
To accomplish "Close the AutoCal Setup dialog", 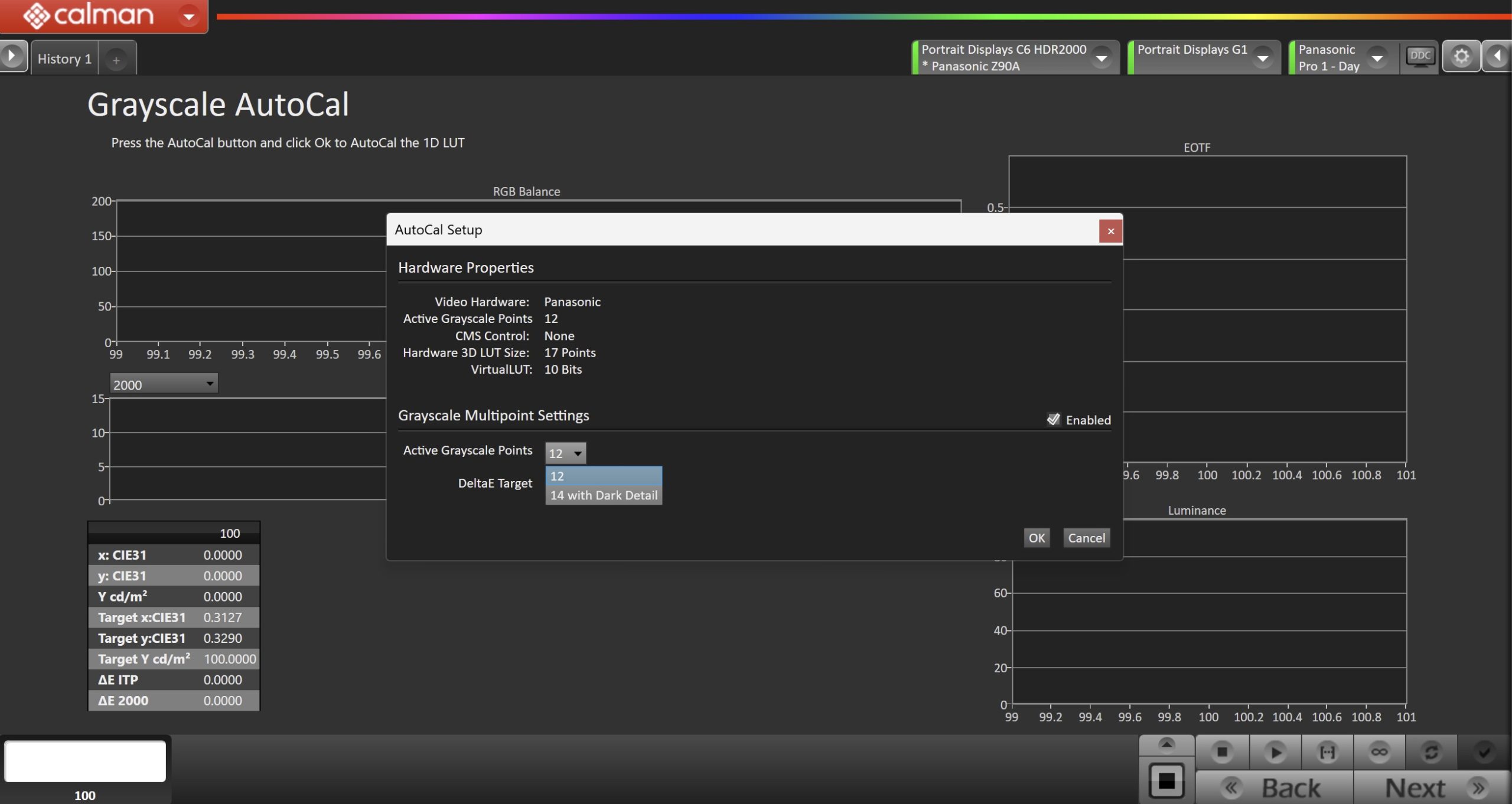I will coord(1110,231).
